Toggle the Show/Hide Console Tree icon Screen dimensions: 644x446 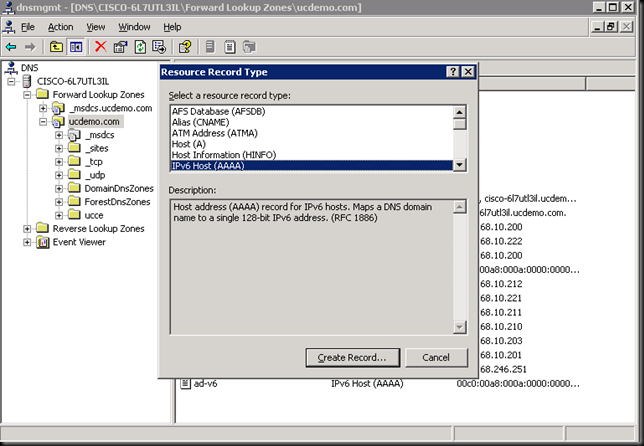[x=76, y=47]
